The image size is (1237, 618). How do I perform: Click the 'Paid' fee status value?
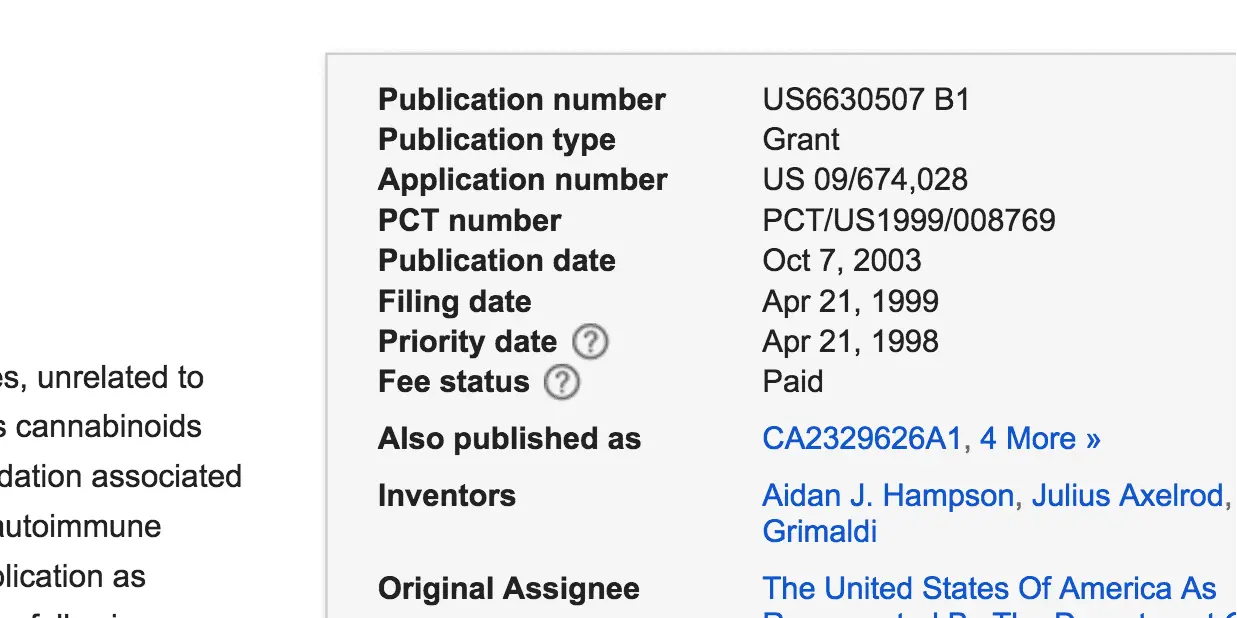[793, 382]
